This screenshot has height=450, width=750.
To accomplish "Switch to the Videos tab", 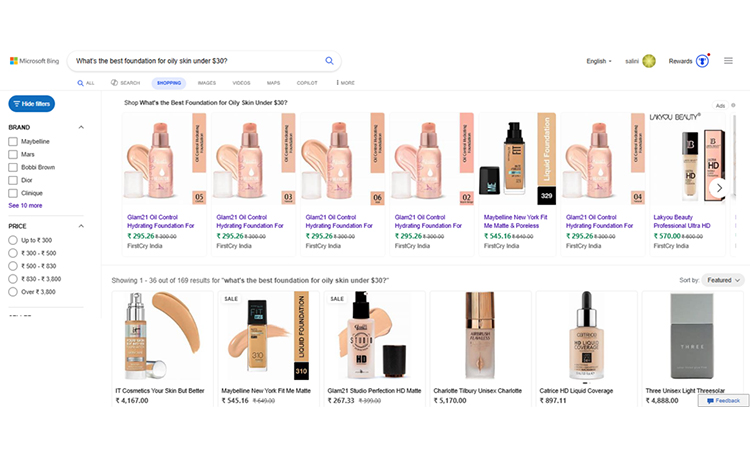I will pos(241,83).
